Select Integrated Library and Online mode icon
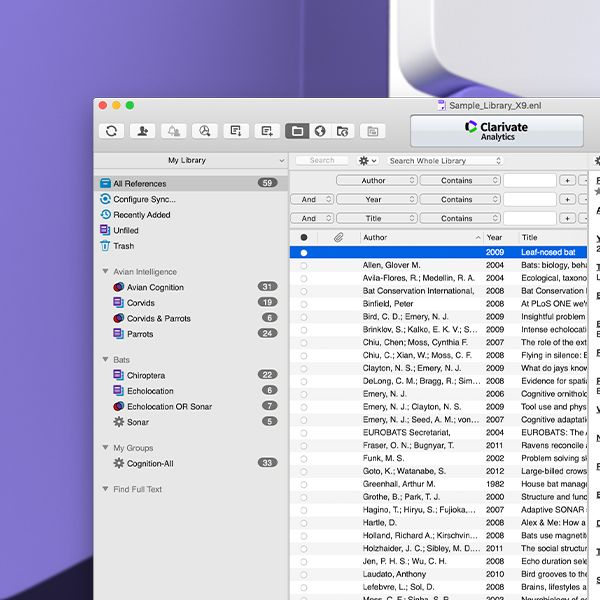Image resolution: width=600 pixels, height=600 pixels. point(342,131)
